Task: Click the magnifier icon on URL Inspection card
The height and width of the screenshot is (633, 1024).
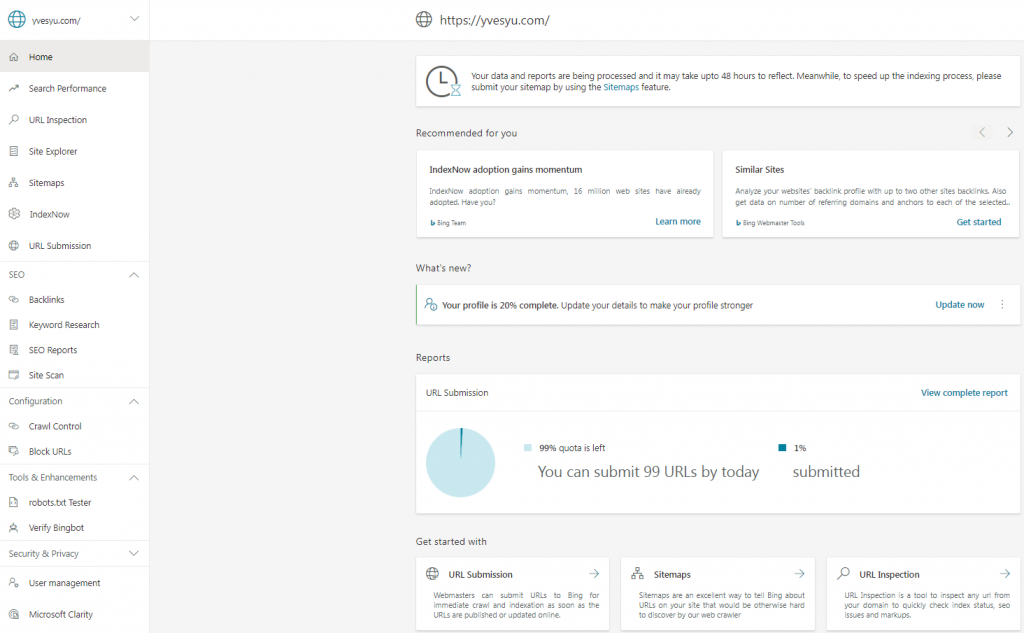Action: (x=844, y=574)
